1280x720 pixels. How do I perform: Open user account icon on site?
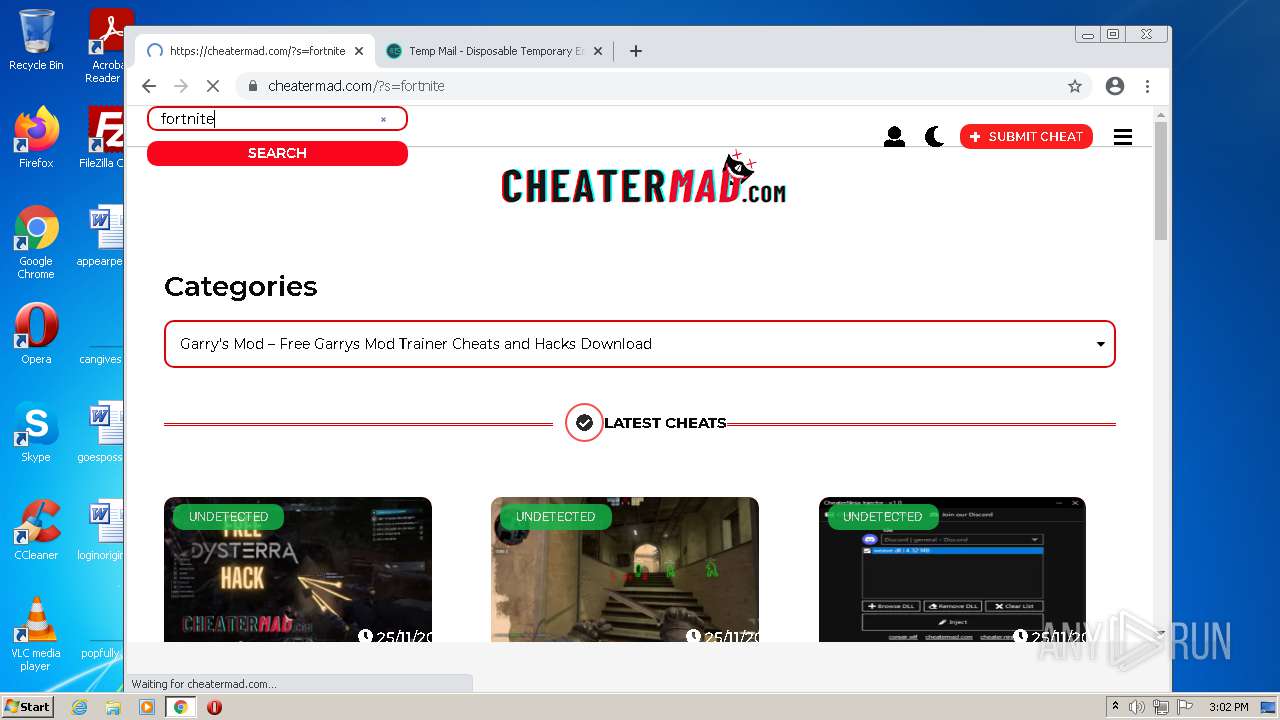(894, 137)
